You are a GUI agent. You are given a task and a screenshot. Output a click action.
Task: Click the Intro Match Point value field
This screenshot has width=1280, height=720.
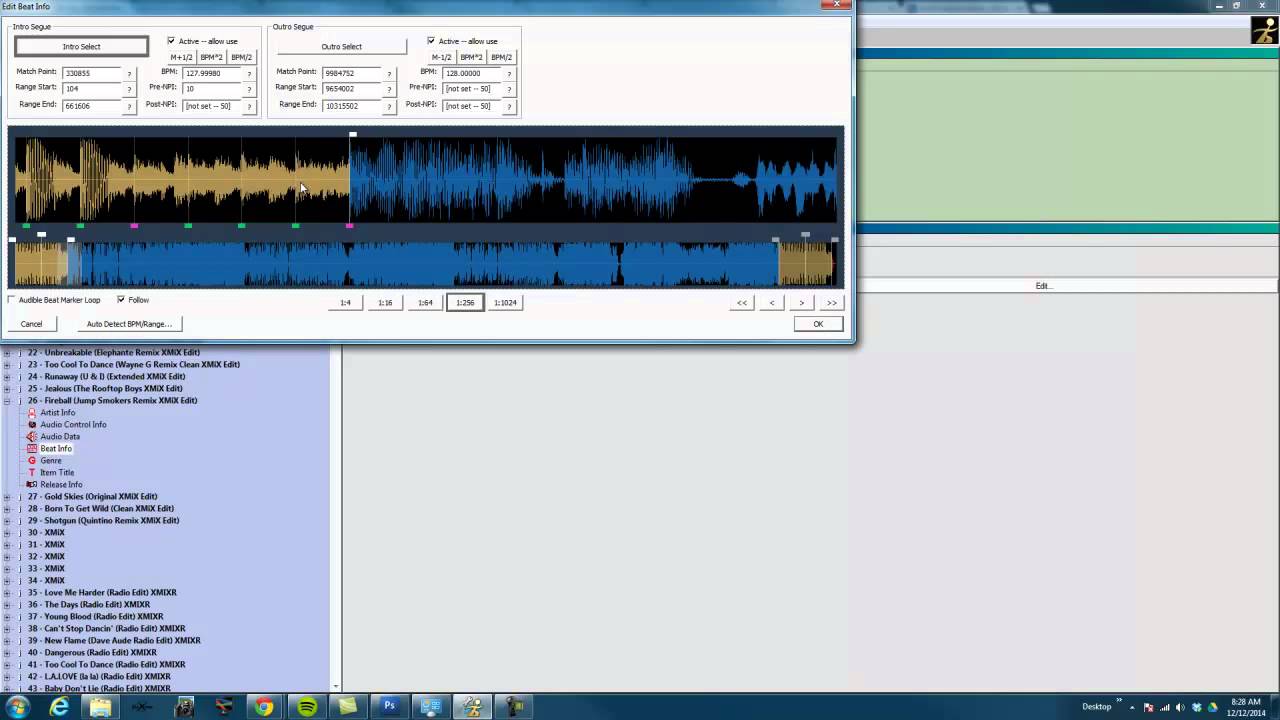pyautogui.click(x=91, y=73)
